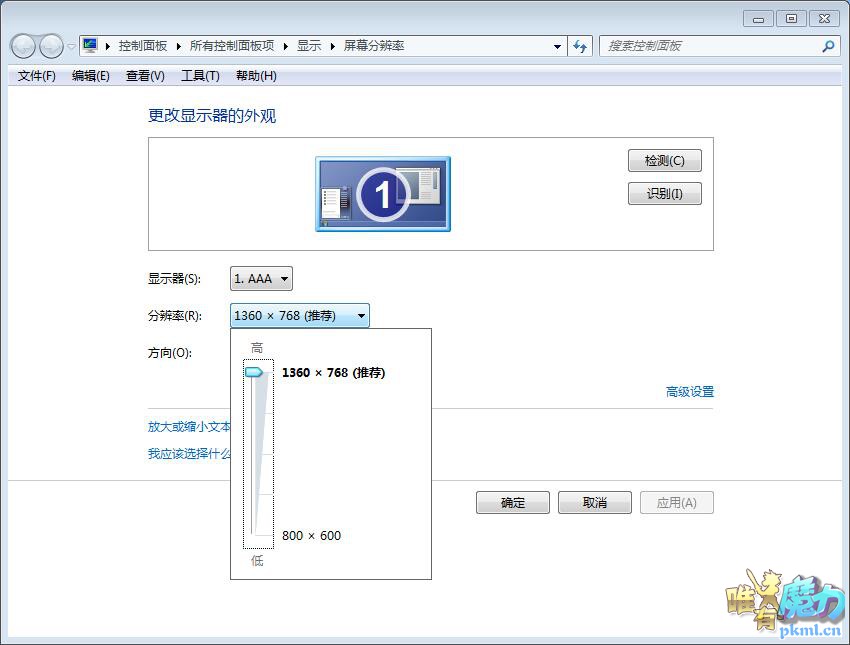This screenshot has height=645, width=850.
Task: Collapse the 分辨率 dropdown showing 1360 × 768
Action: (x=300, y=316)
